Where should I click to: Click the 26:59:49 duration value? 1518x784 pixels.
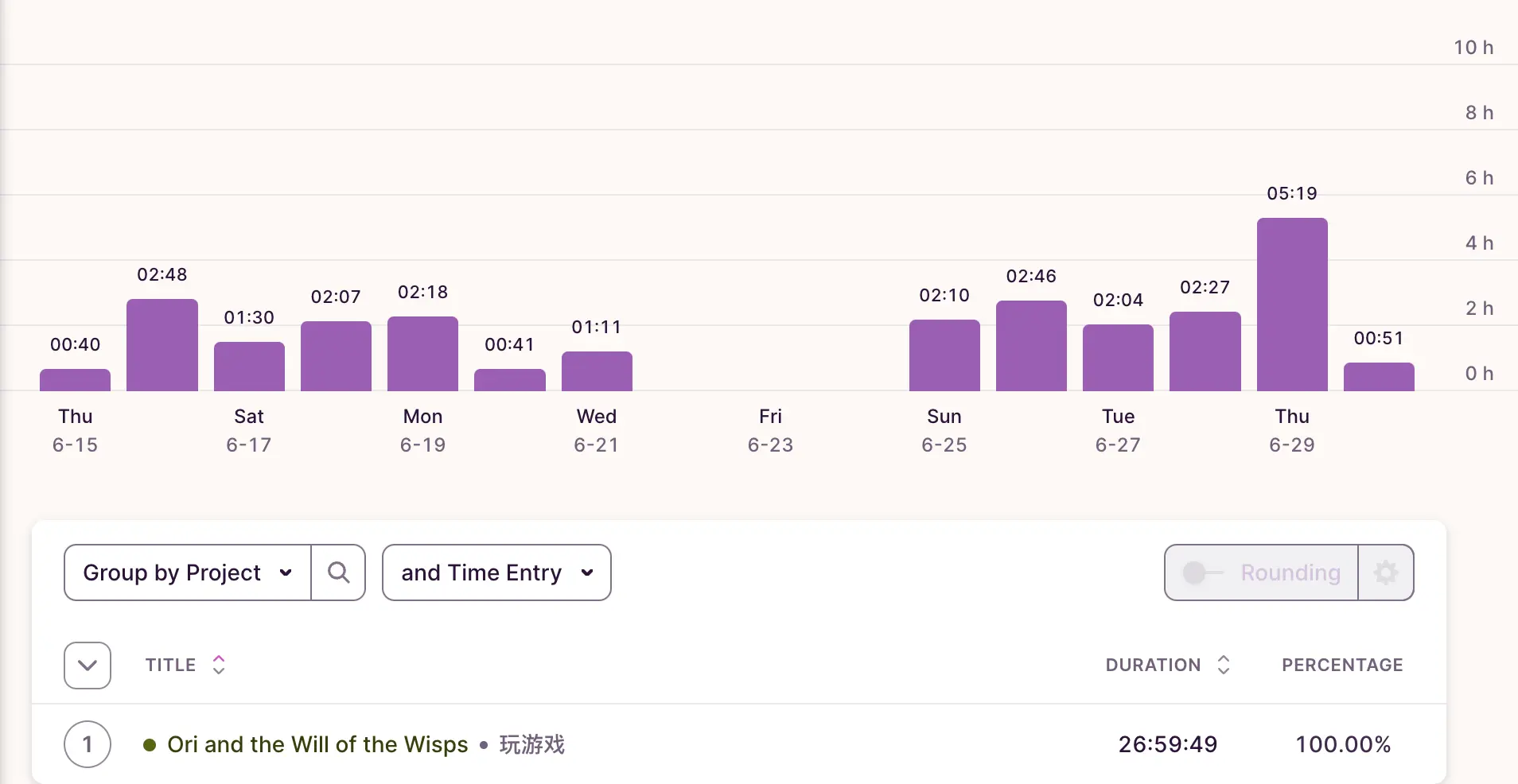1167,744
